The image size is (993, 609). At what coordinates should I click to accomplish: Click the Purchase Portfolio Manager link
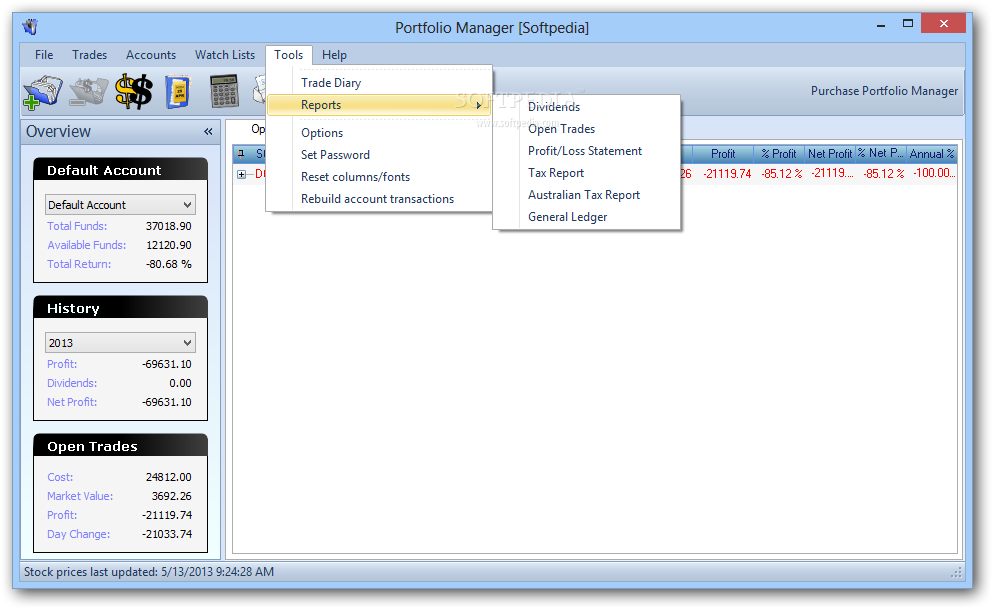click(884, 91)
